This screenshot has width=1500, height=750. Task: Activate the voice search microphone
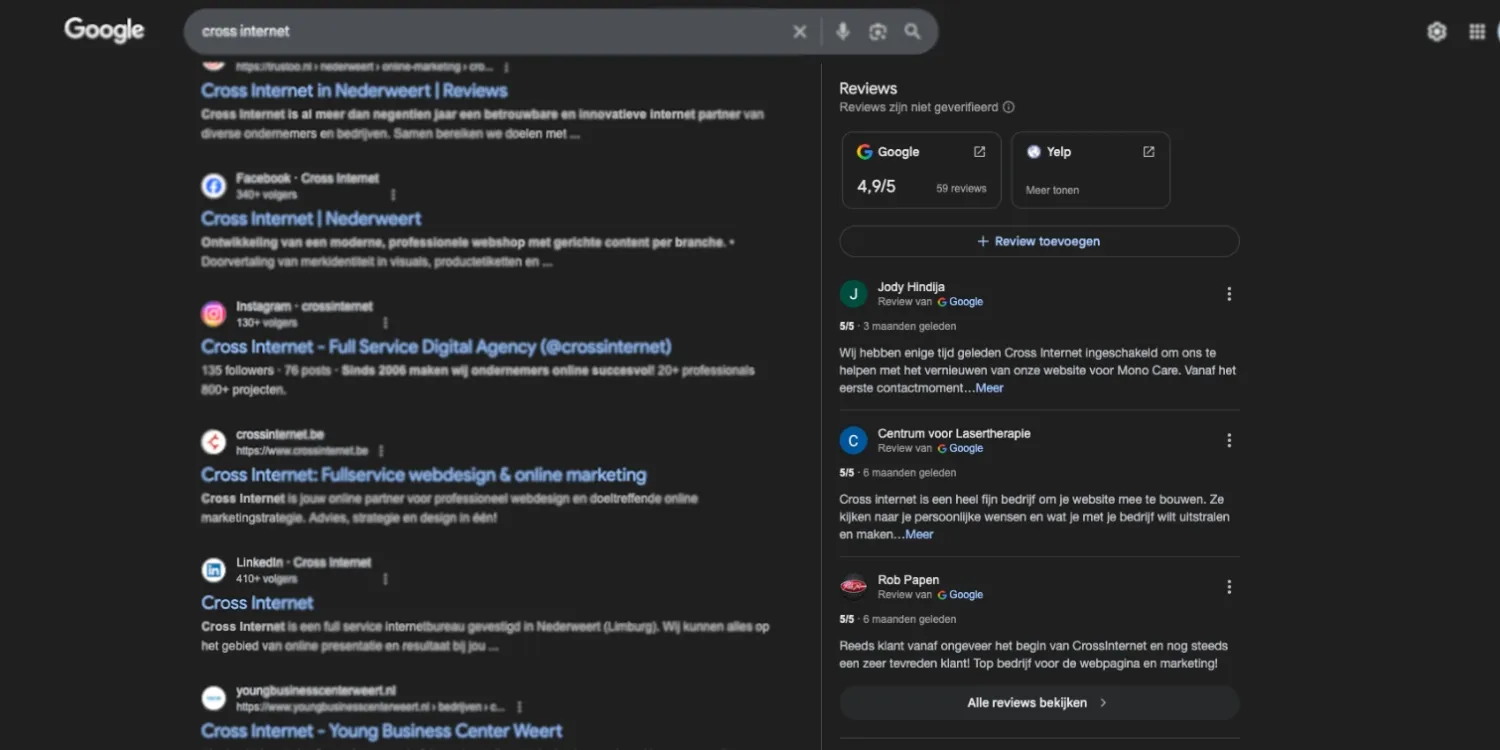(x=842, y=31)
